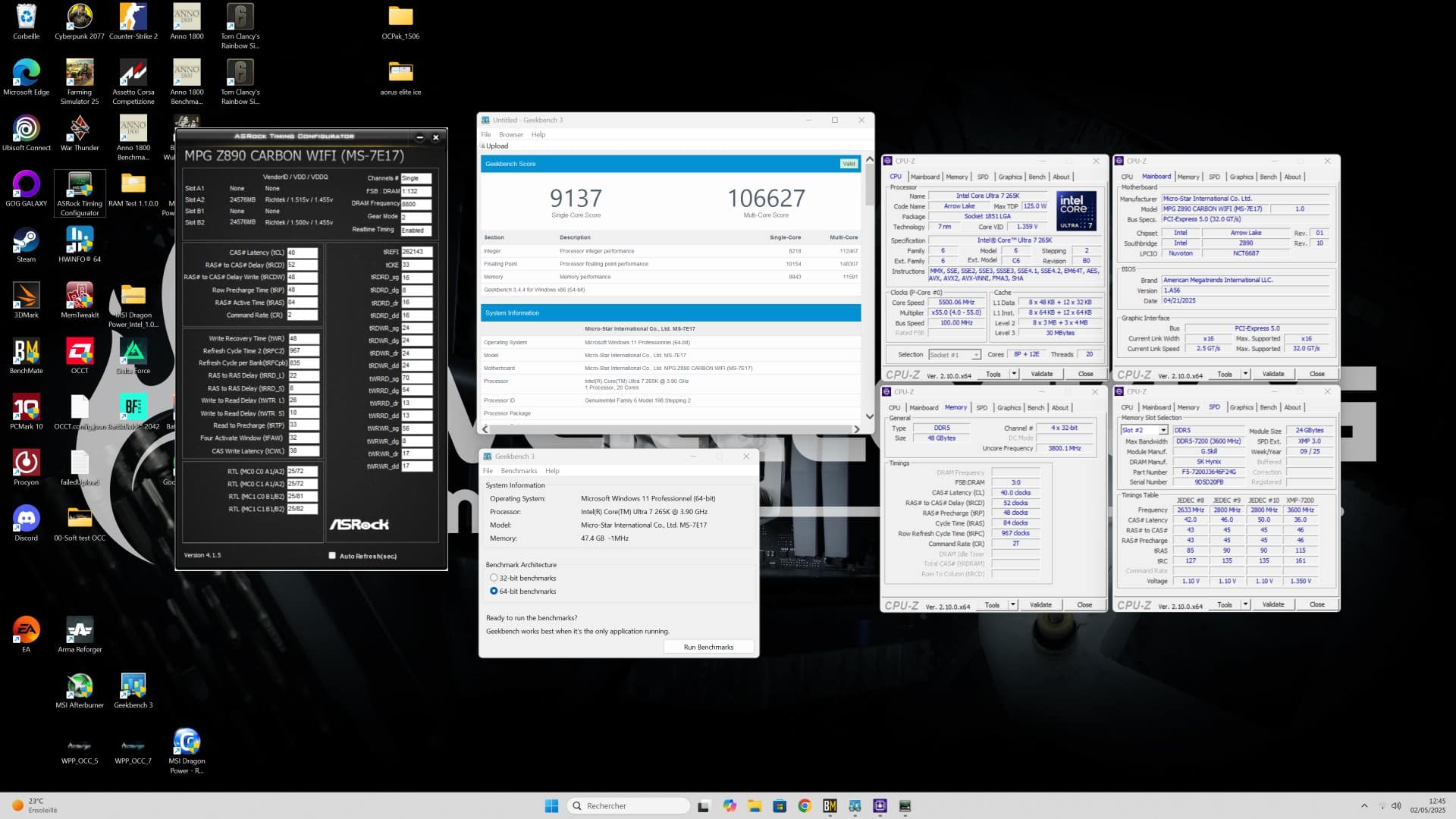This screenshot has width=1456, height=819.
Task: Click the CAS# Latency (tCL) field in Timing Configurator
Action: pos(302,253)
